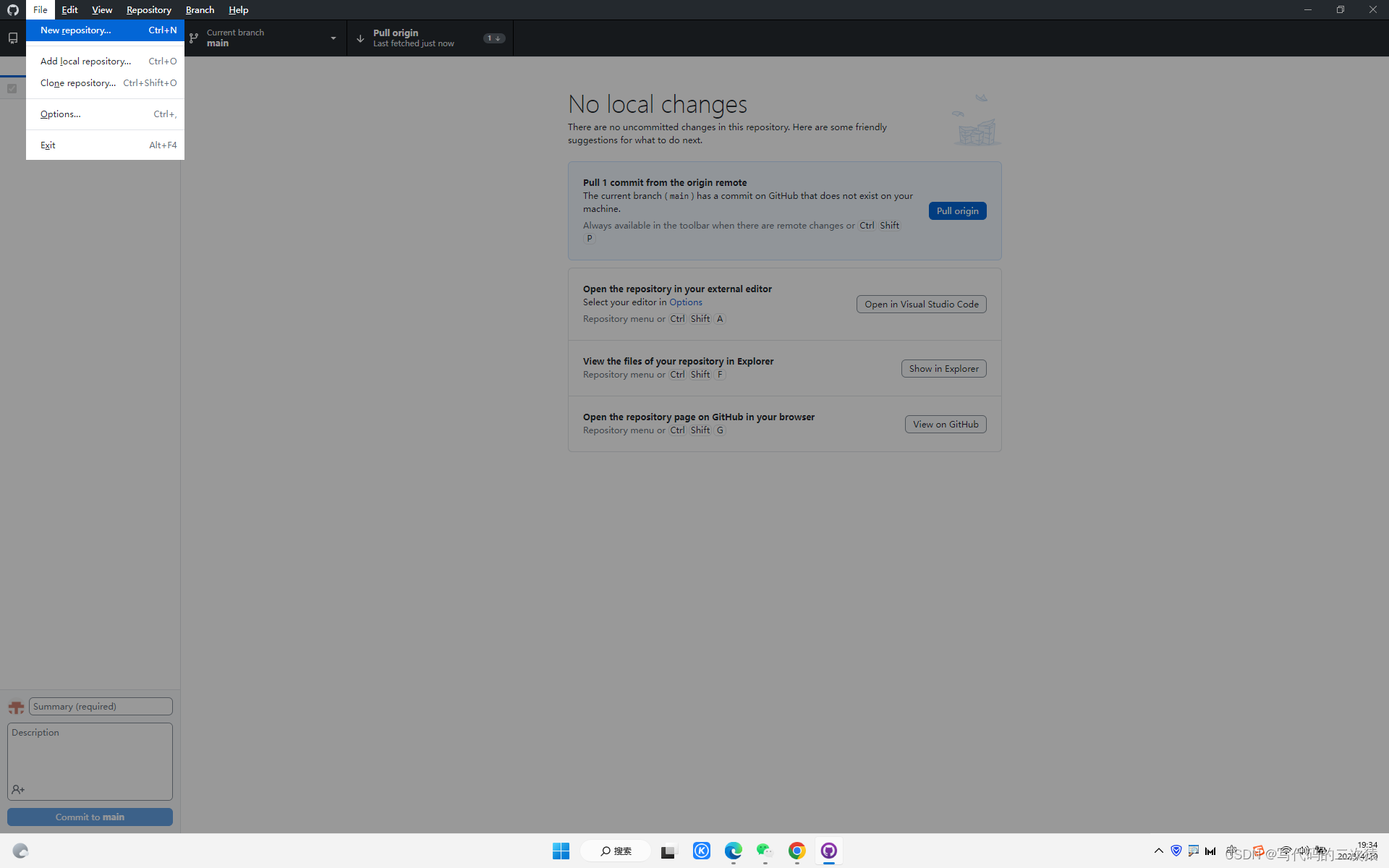Click the repository icon in the toolbar
Viewport: 1389px width, 868px height.
click(x=12, y=38)
